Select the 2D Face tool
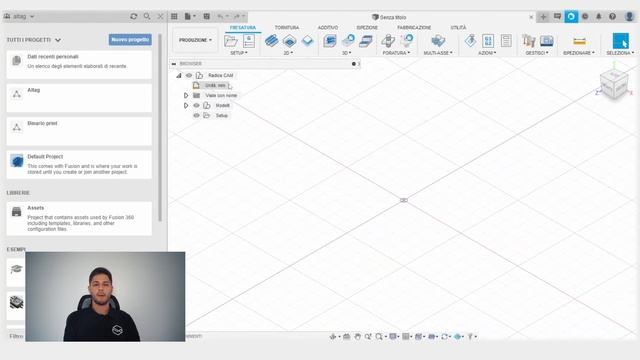This screenshot has width=640, height=360. [x=307, y=41]
